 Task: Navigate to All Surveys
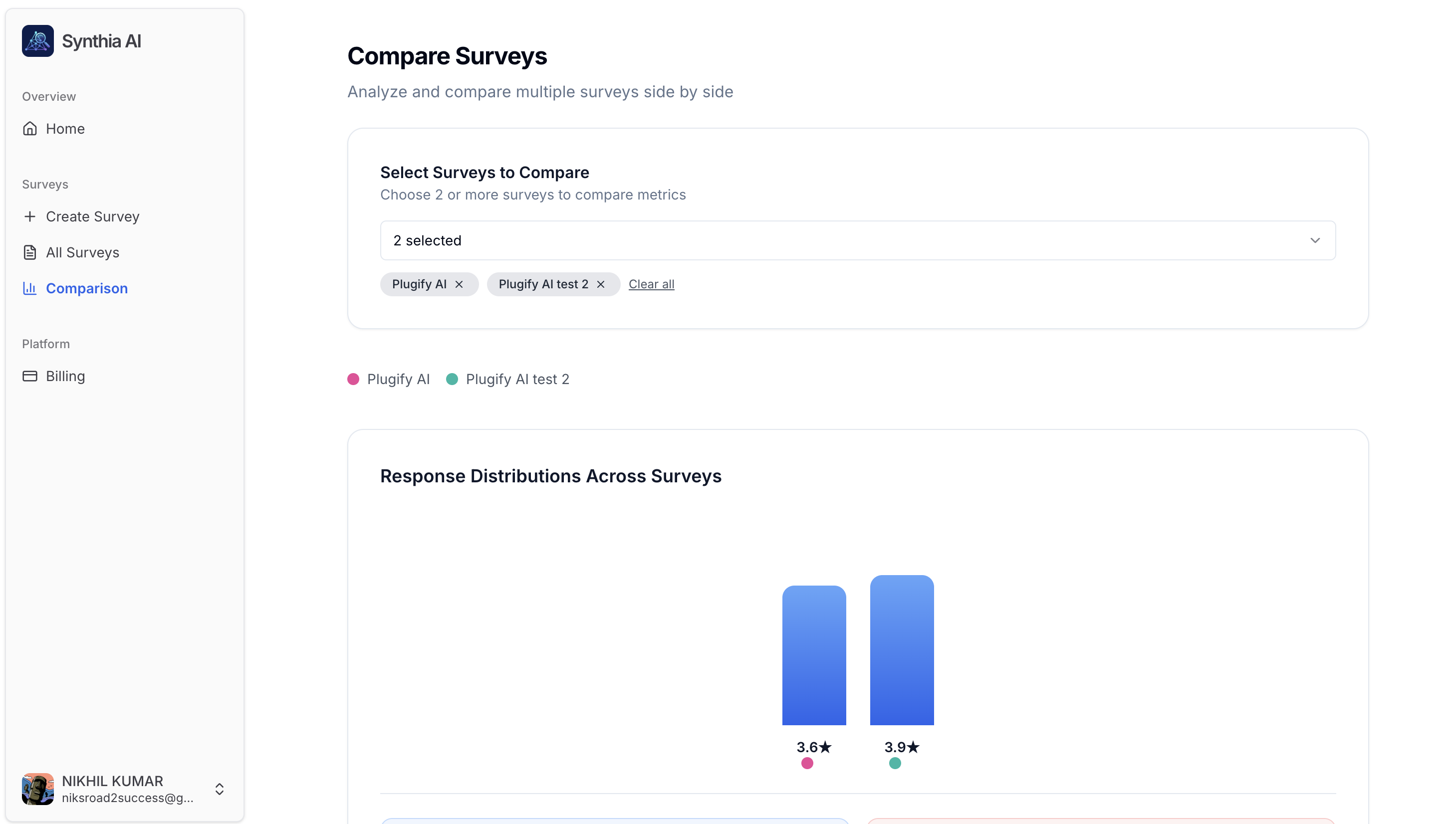[x=82, y=252]
